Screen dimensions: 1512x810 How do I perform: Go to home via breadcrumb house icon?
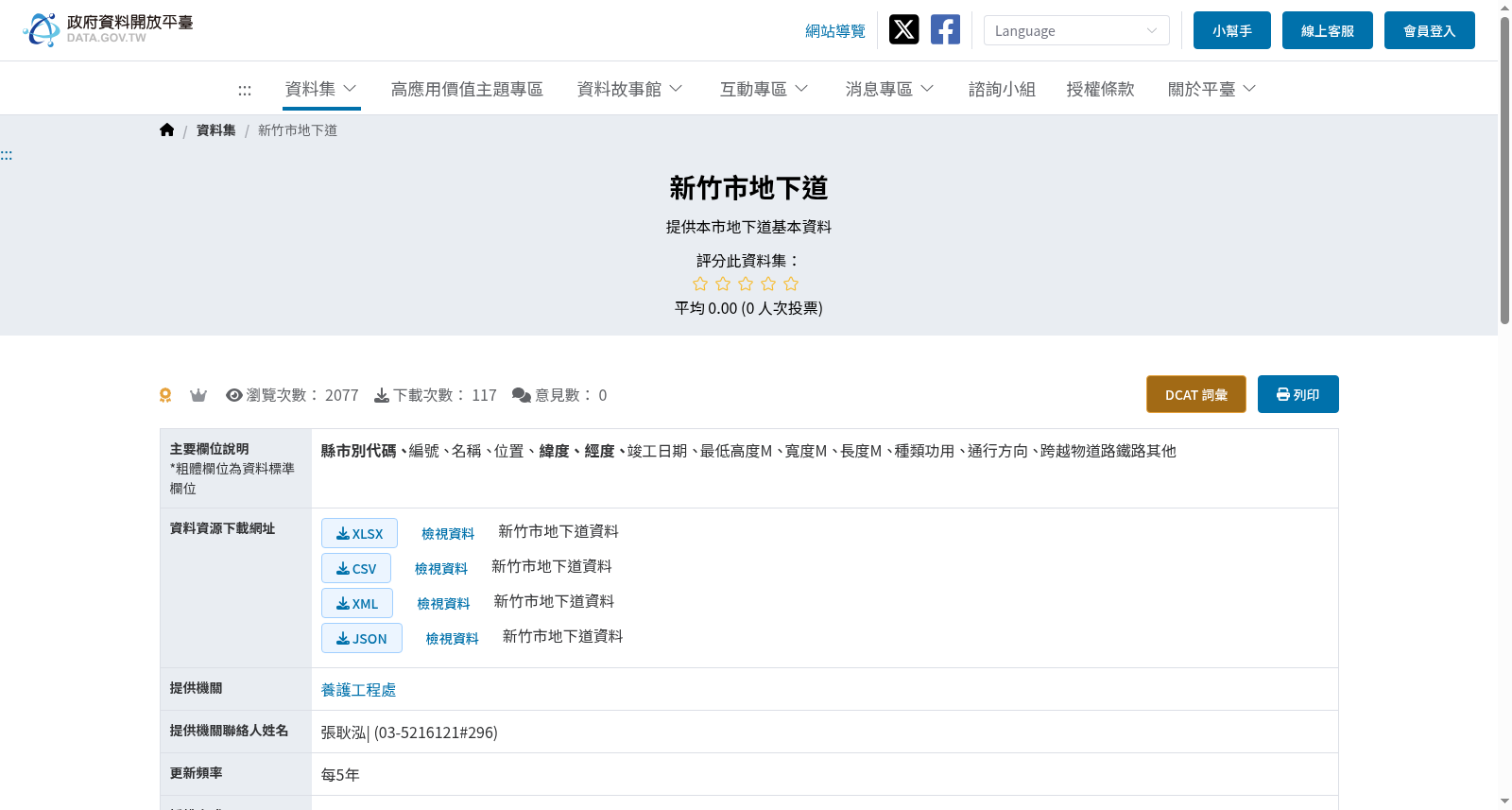[x=167, y=130]
